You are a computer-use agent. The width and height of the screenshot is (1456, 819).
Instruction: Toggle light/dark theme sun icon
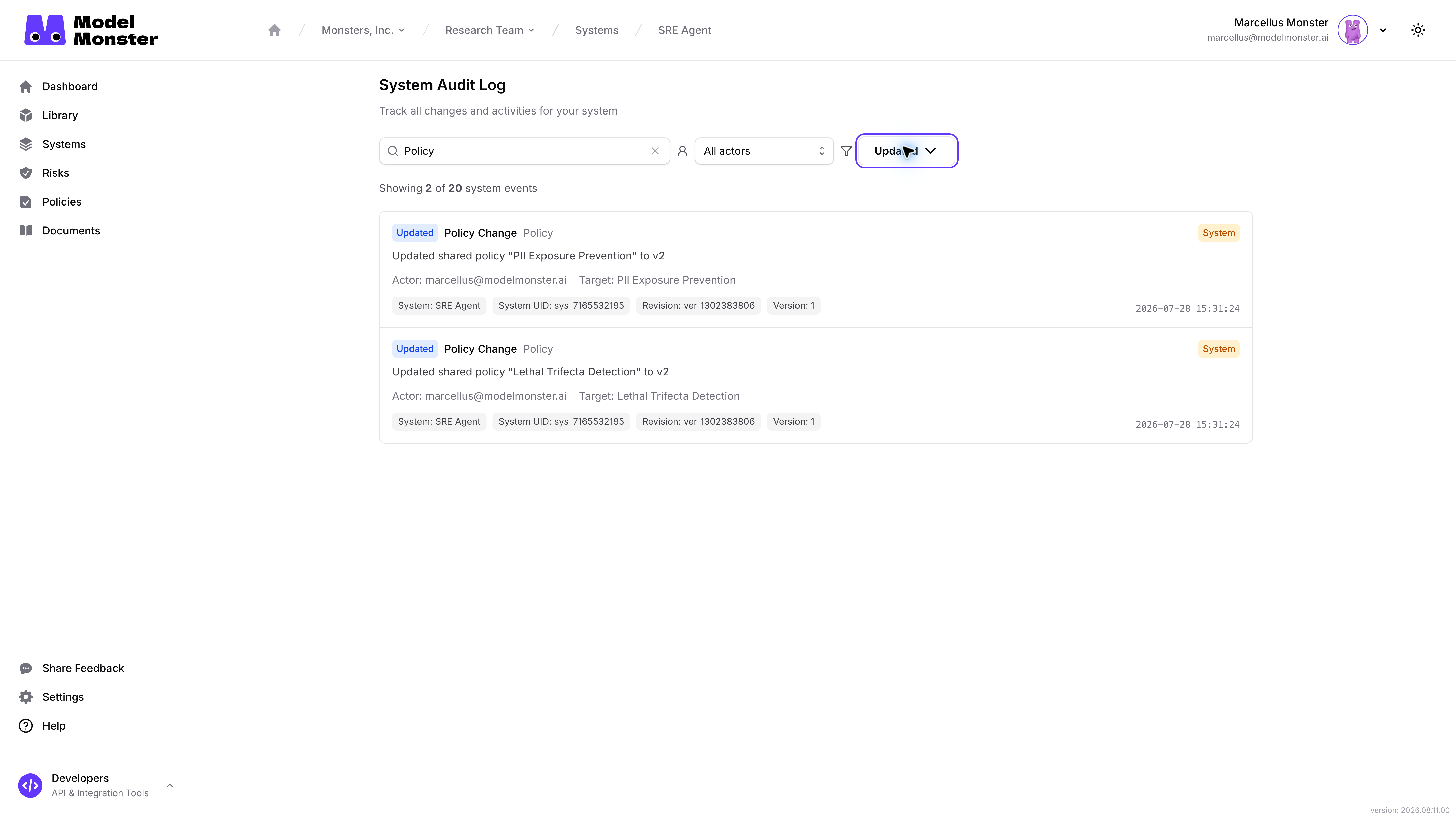(1418, 30)
